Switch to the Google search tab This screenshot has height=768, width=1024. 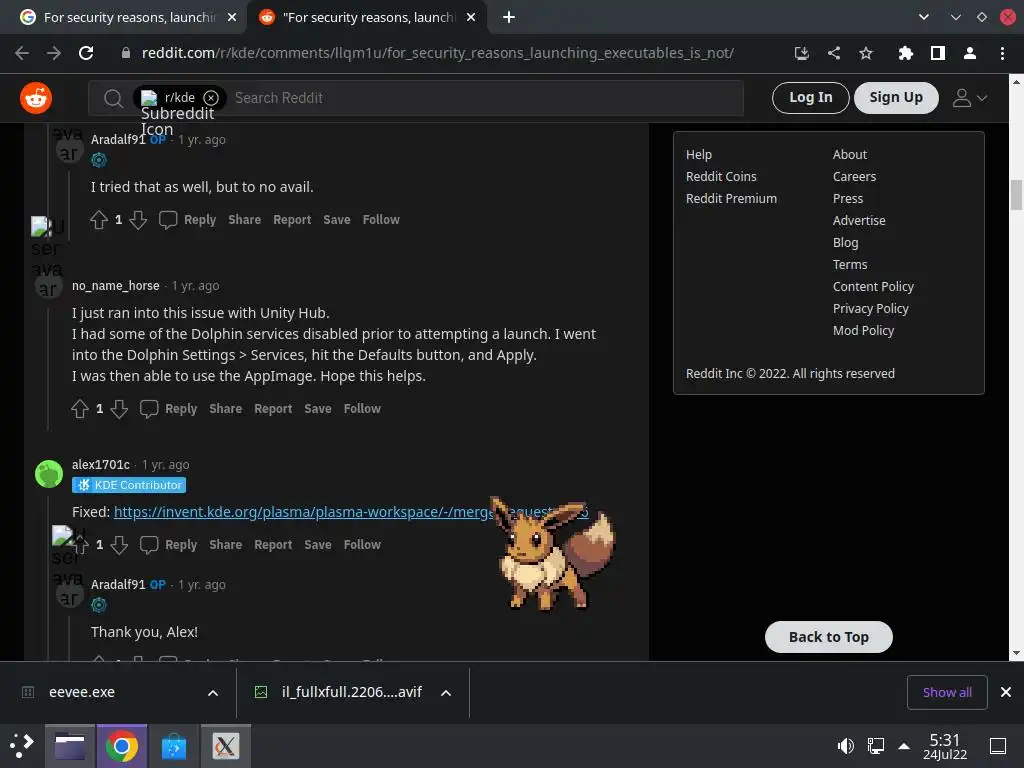(123, 17)
